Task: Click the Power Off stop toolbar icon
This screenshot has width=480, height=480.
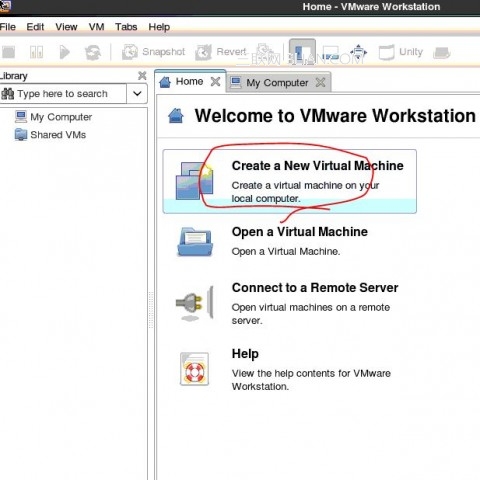Action: pos(8,52)
